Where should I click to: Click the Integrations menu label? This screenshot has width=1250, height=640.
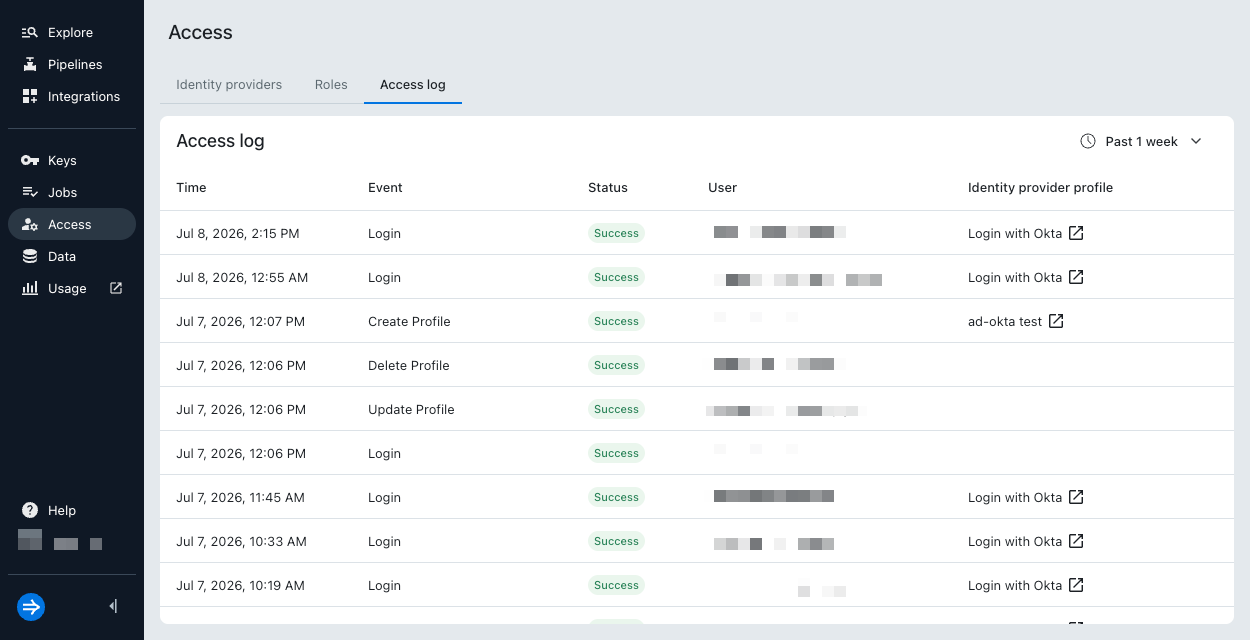(84, 96)
